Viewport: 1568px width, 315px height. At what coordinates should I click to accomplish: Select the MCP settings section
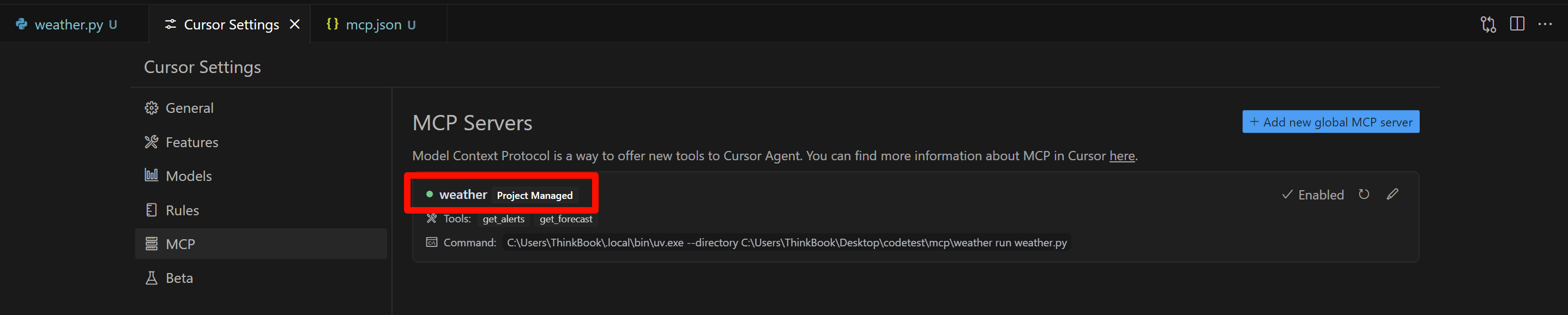coord(261,244)
